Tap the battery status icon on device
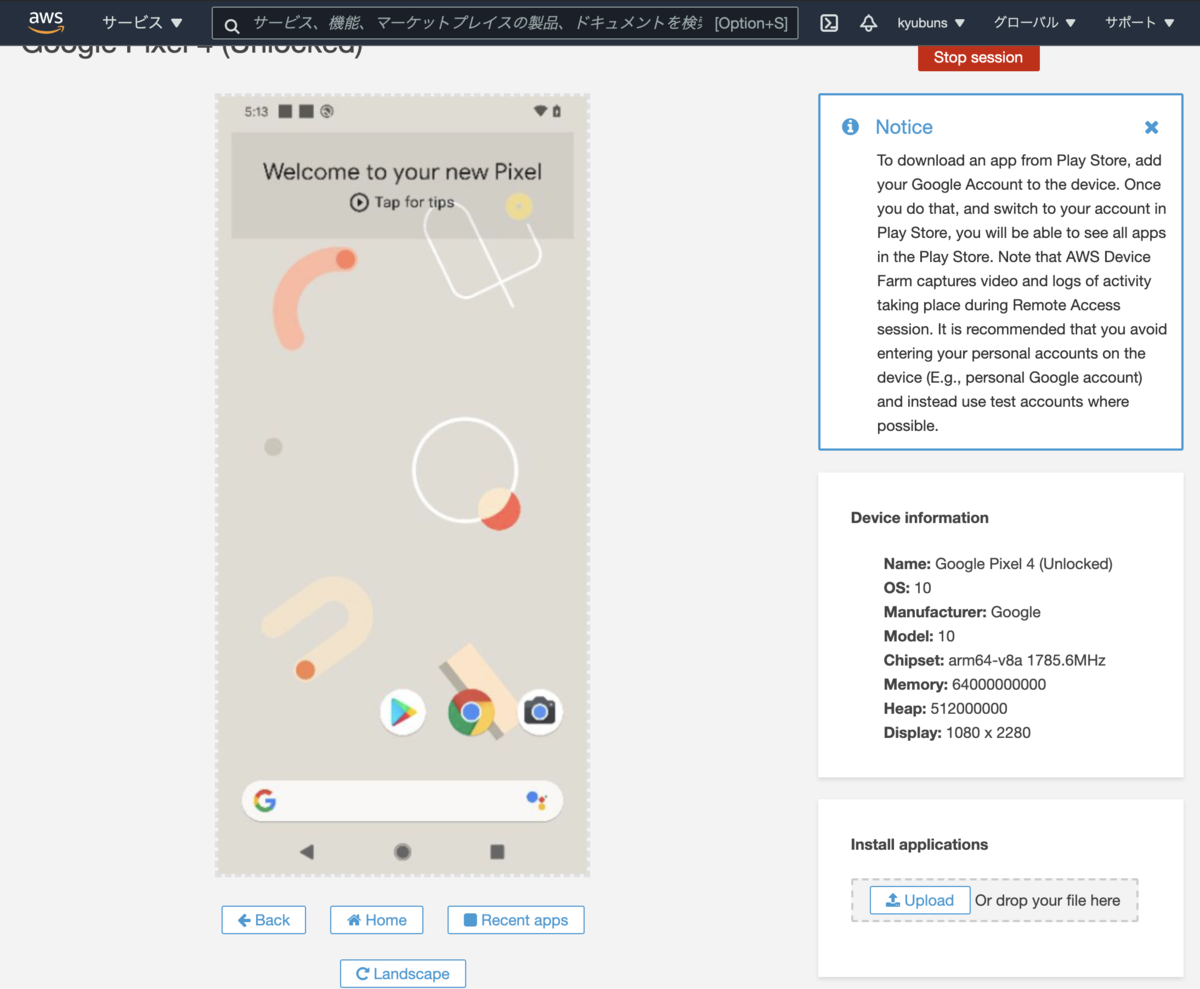Viewport: 1200px width, 989px height. 557,111
